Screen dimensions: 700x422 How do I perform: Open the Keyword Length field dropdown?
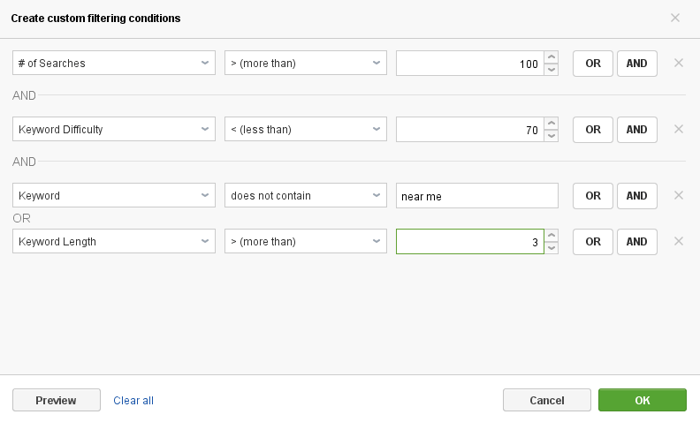click(114, 241)
